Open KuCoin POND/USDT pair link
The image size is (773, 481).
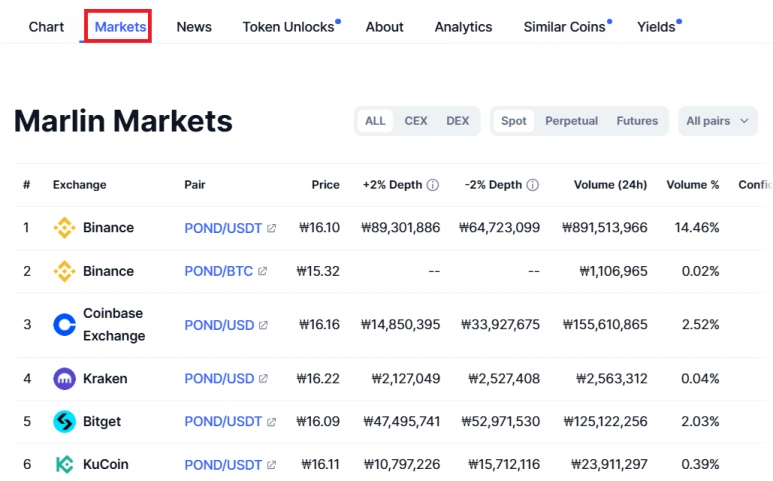(223, 465)
